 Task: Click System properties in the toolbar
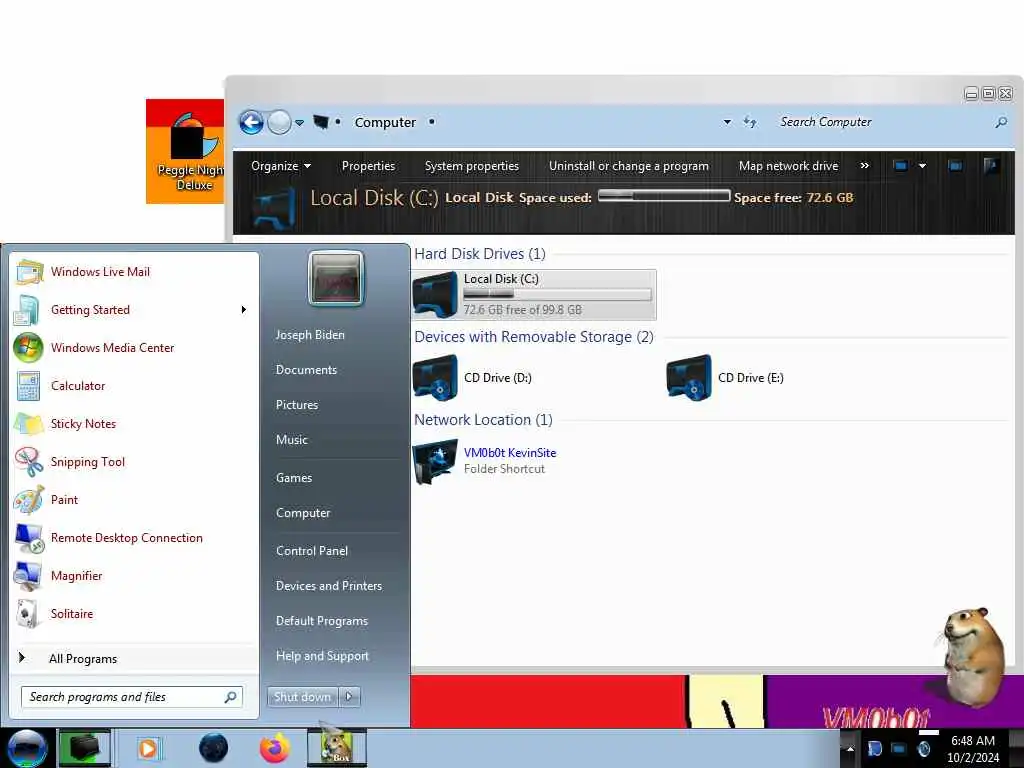pos(472,166)
